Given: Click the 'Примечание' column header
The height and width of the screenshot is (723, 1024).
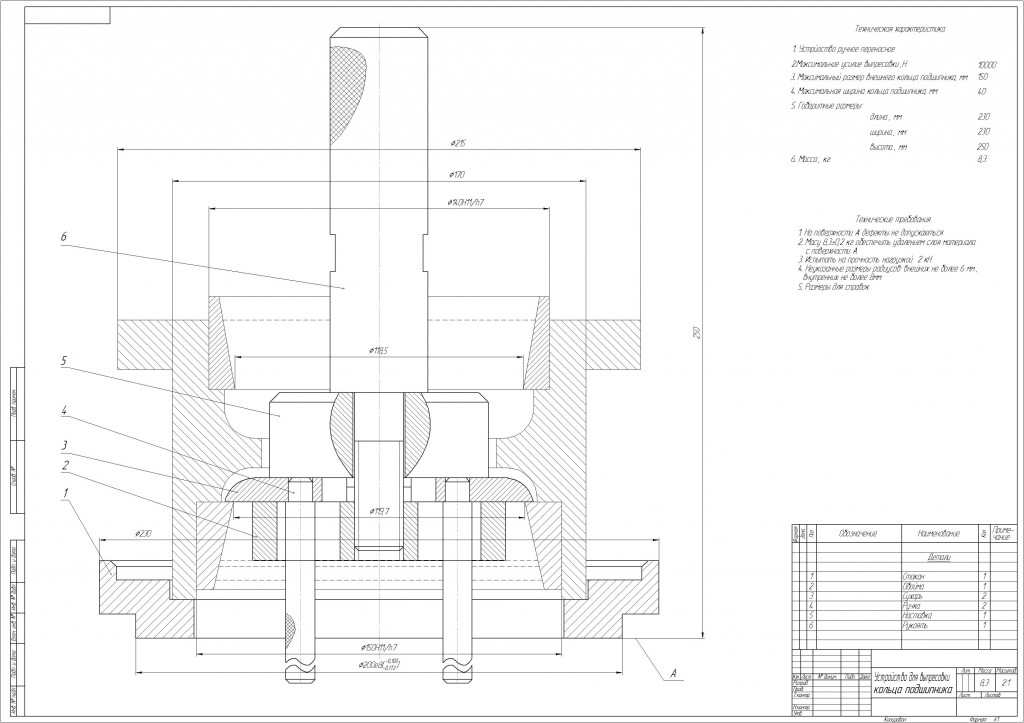Looking at the screenshot, I should (x=1002, y=533).
